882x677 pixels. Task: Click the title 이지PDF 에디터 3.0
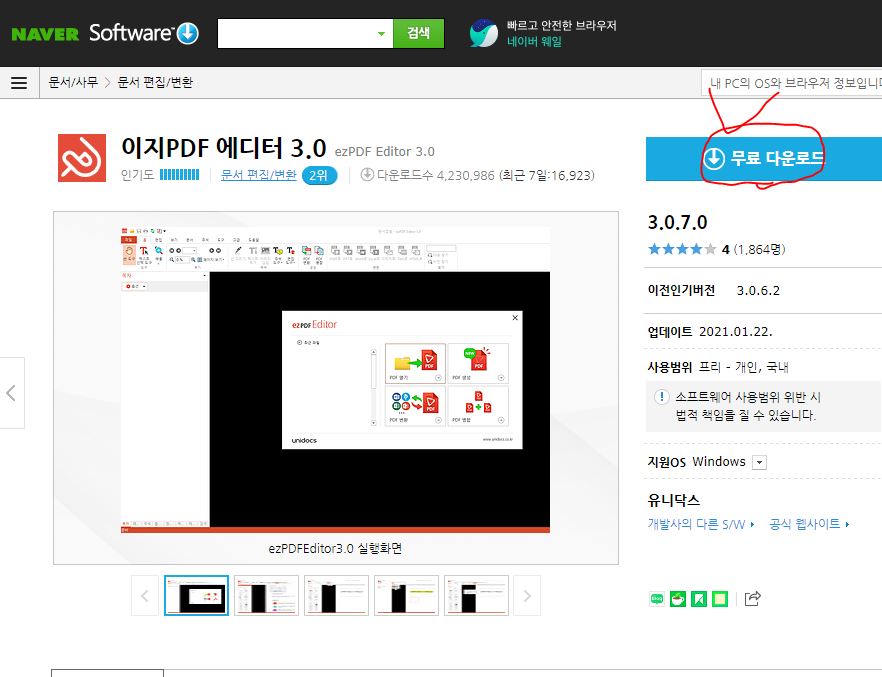pos(223,148)
